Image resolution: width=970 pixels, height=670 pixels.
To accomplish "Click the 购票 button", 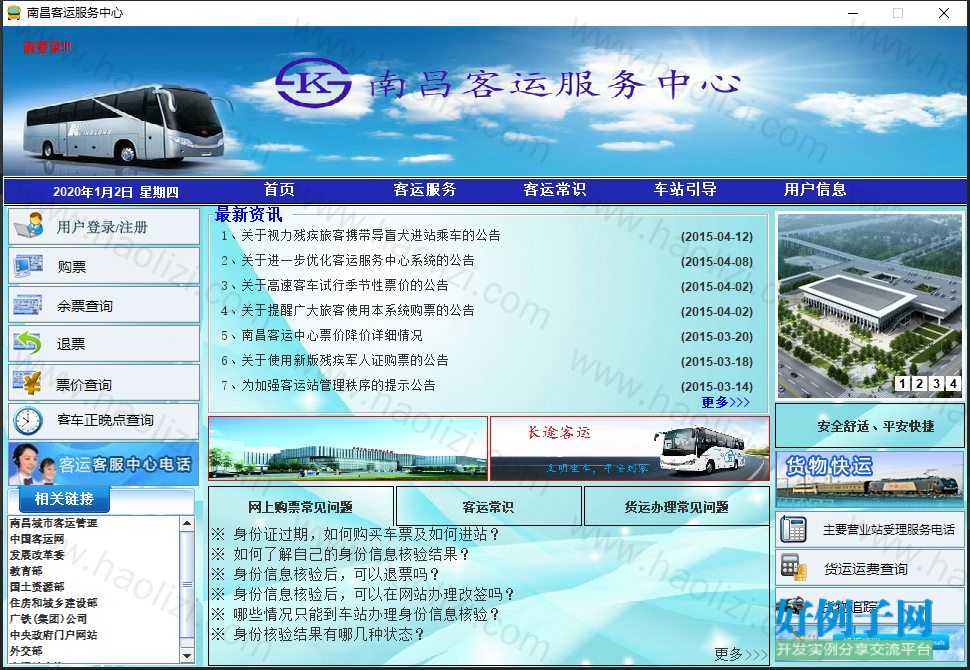I will pos(104,266).
